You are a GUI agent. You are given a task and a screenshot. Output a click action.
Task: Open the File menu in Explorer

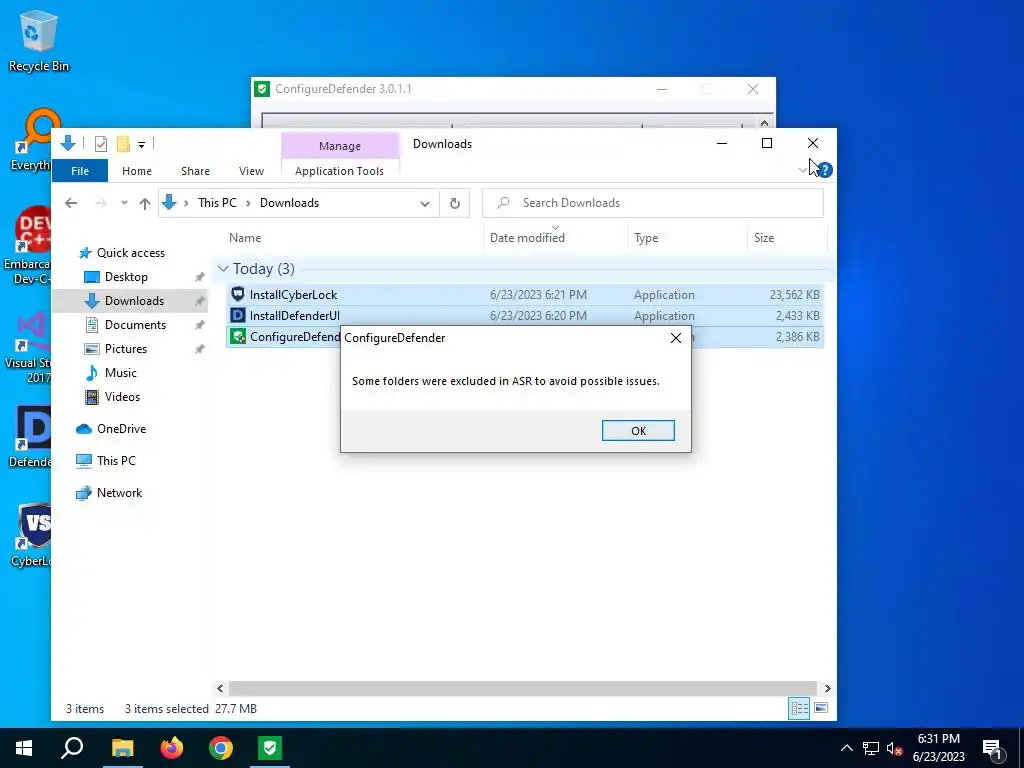pyautogui.click(x=80, y=171)
